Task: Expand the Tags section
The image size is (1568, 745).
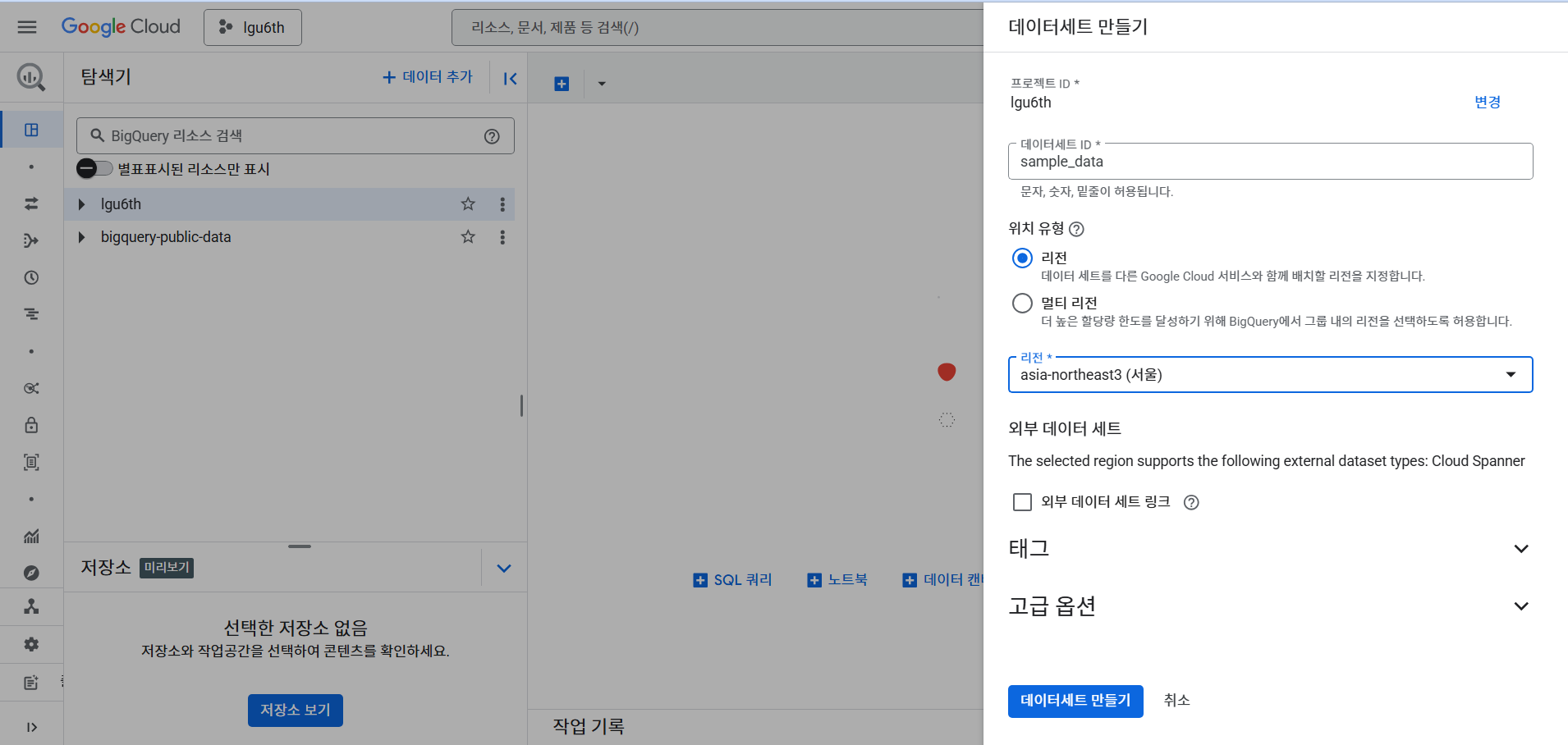Action: pyautogui.click(x=1270, y=548)
